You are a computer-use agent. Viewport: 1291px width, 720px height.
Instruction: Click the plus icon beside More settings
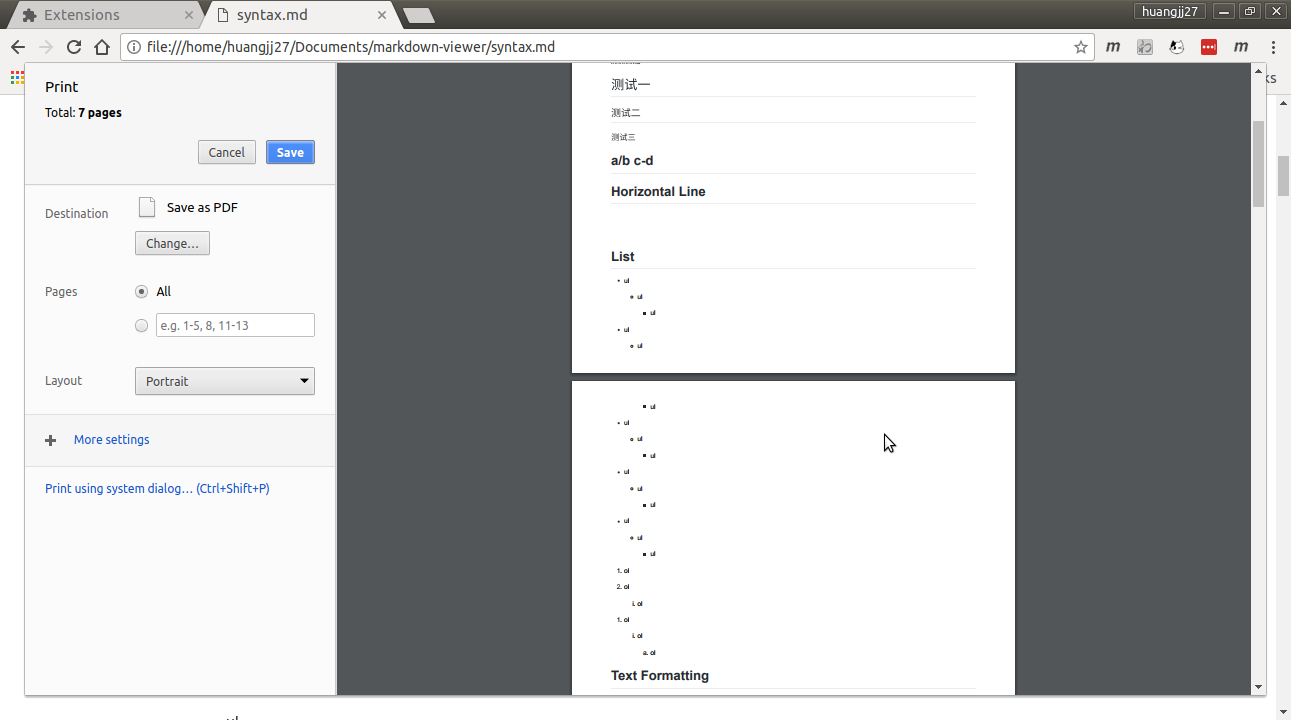[x=51, y=440]
